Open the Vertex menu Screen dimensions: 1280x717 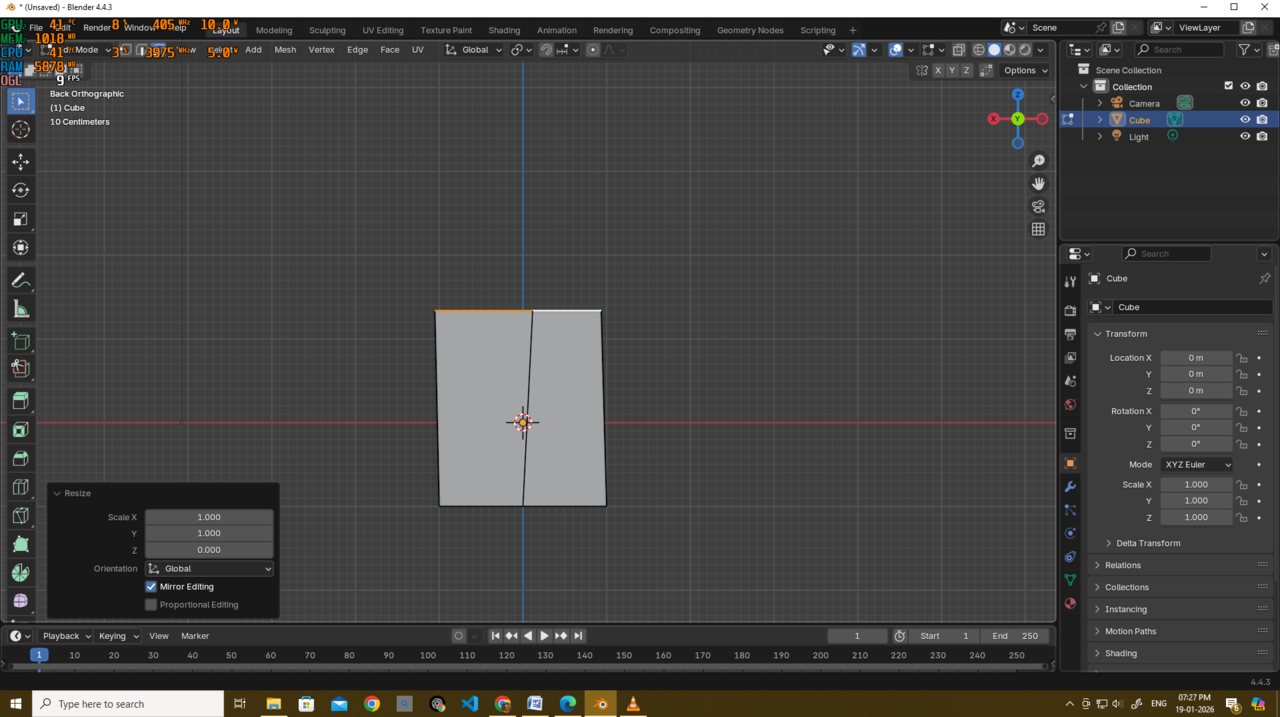click(x=321, y=50)
